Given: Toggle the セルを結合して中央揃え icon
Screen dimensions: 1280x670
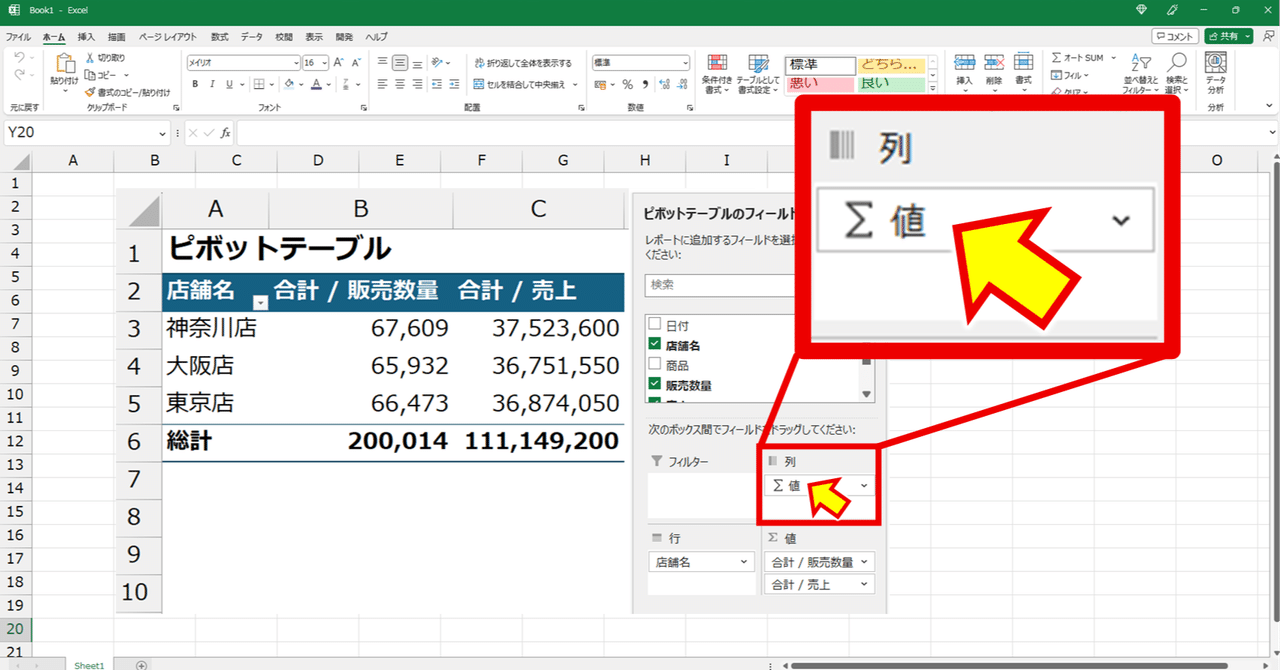Looking at the screenshot, I should pyautogui.click(x=478, y=84).
